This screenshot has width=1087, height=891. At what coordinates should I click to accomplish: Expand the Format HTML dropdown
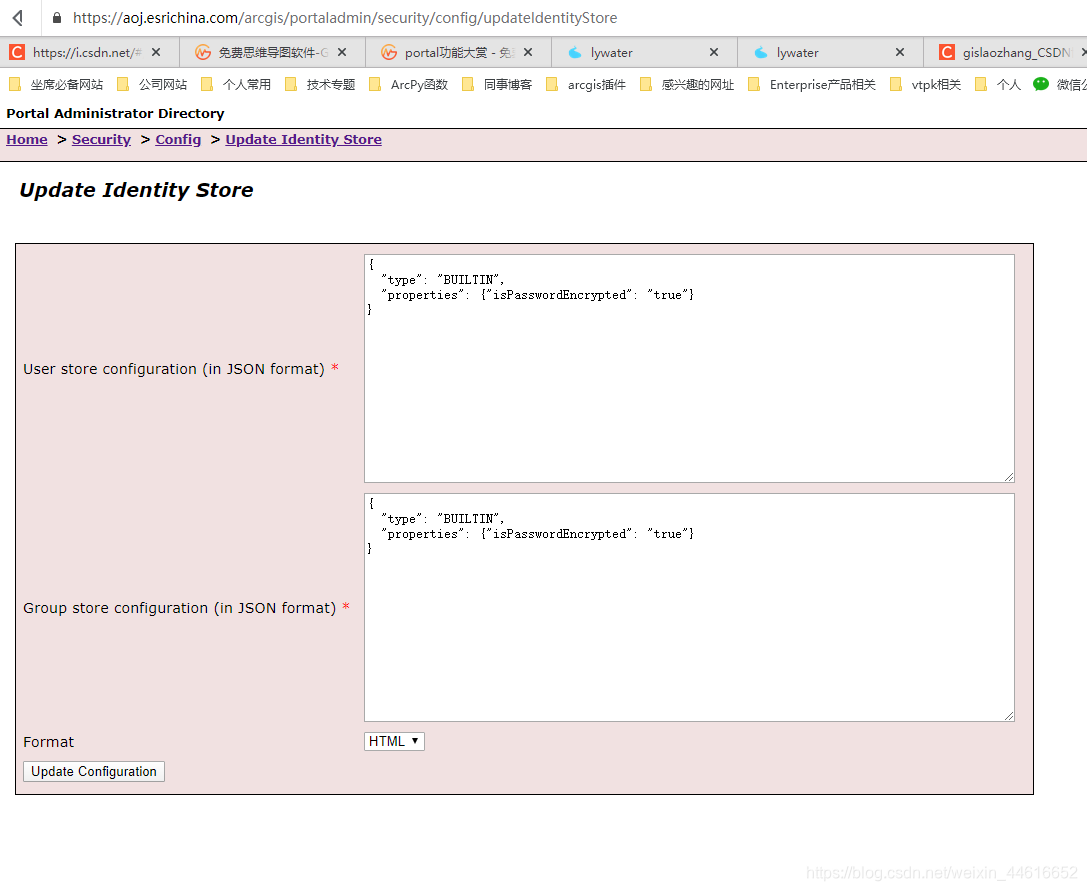[394, 741]
